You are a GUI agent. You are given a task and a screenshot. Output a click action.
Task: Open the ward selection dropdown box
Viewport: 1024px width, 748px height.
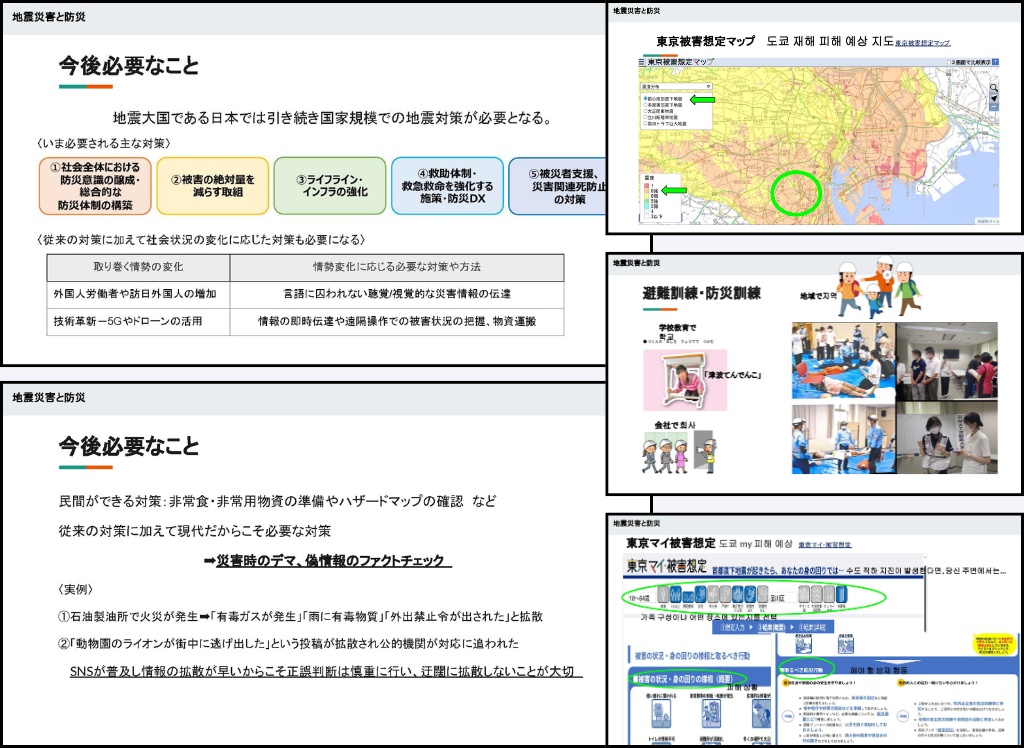tap(783, 597)
